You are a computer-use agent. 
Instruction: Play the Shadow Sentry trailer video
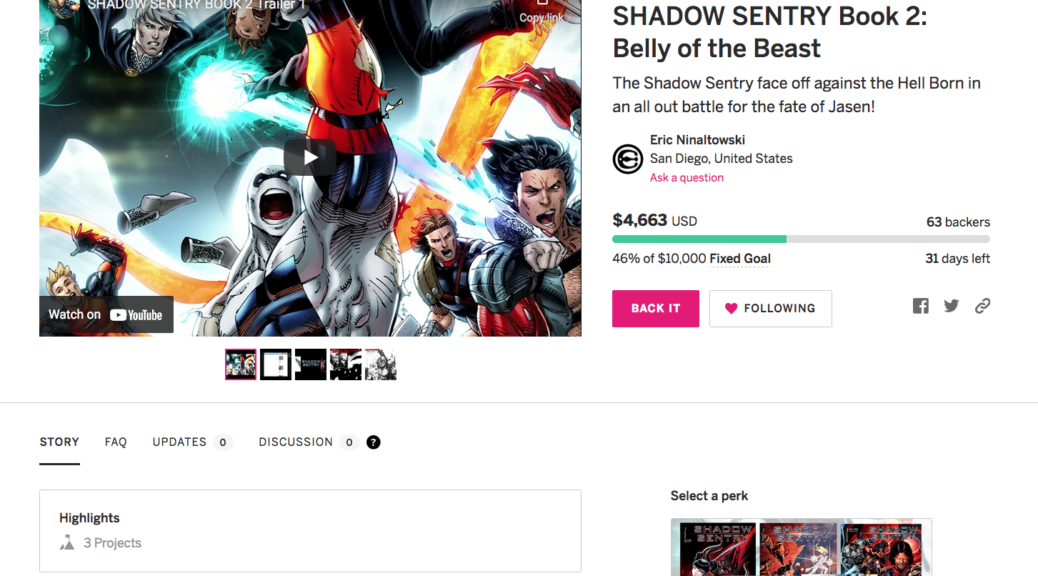310,157
